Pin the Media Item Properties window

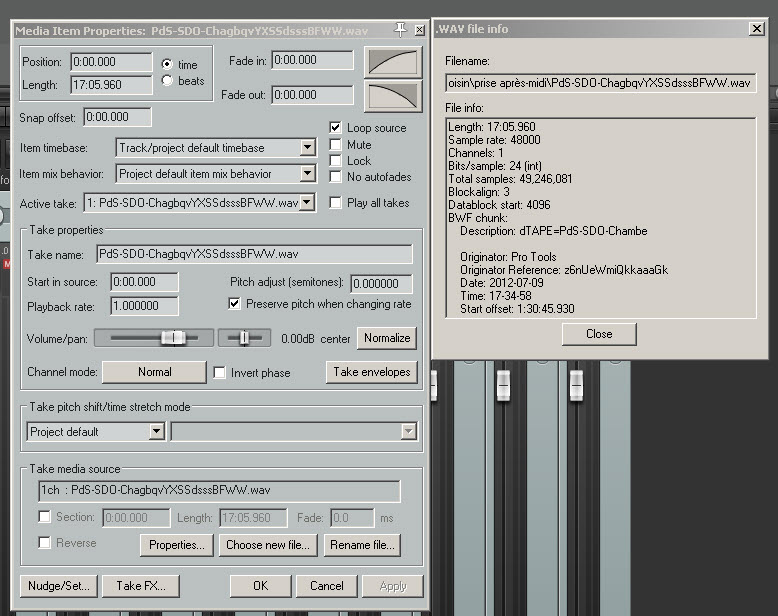[401, 29]
